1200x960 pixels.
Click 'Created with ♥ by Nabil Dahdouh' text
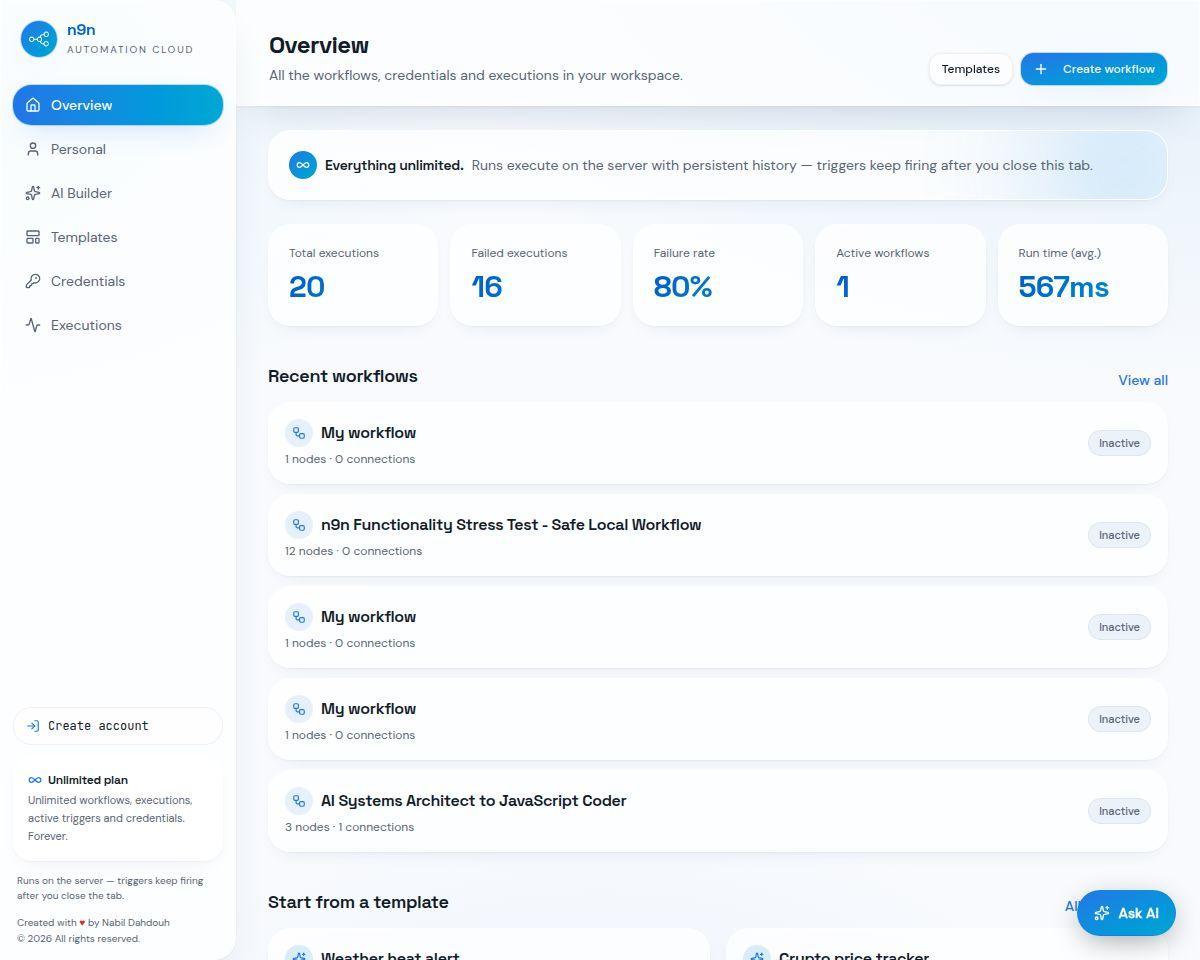(93, 923)
